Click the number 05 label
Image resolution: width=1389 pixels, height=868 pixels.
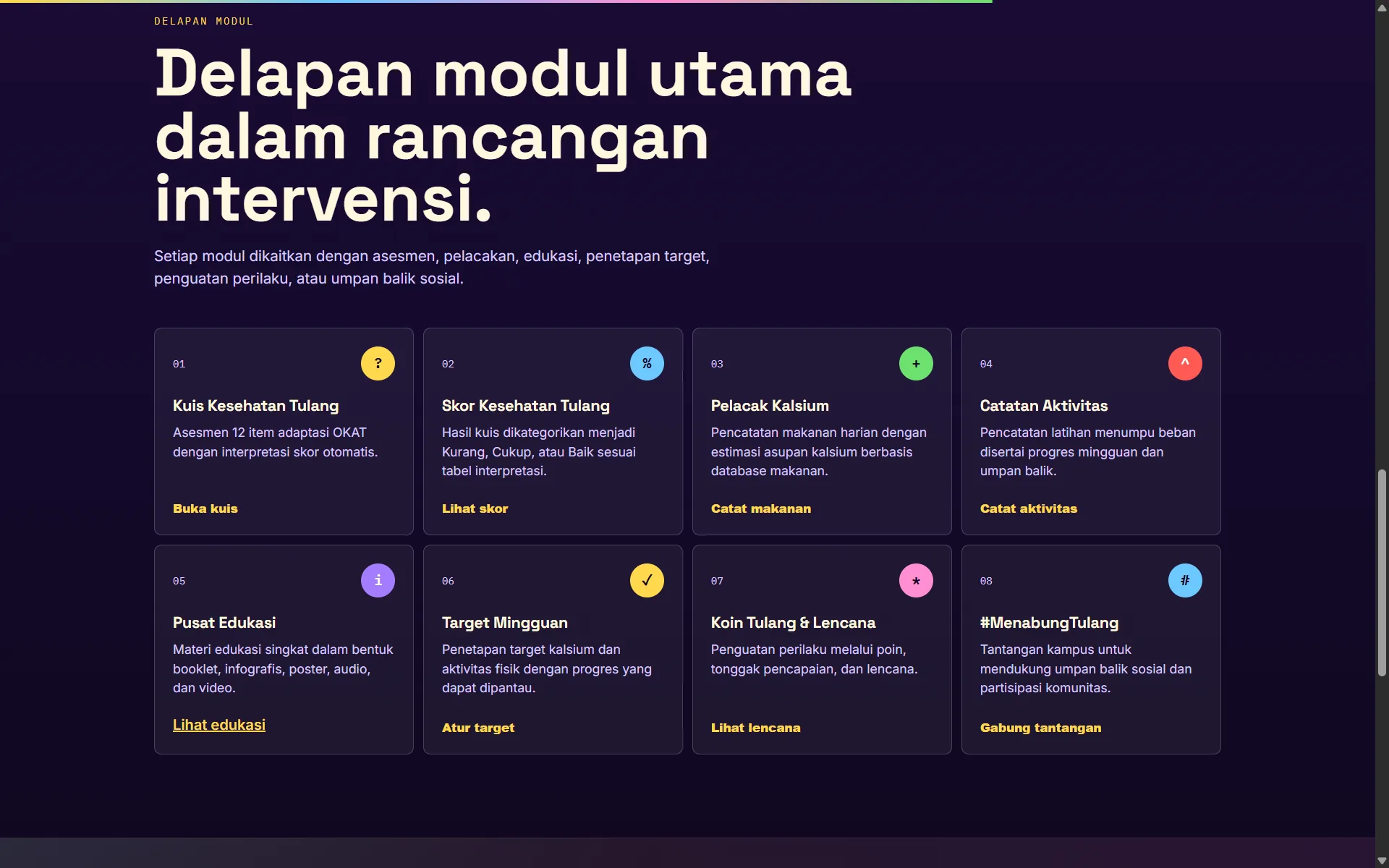pyautogui.click(x=179, y=581)
